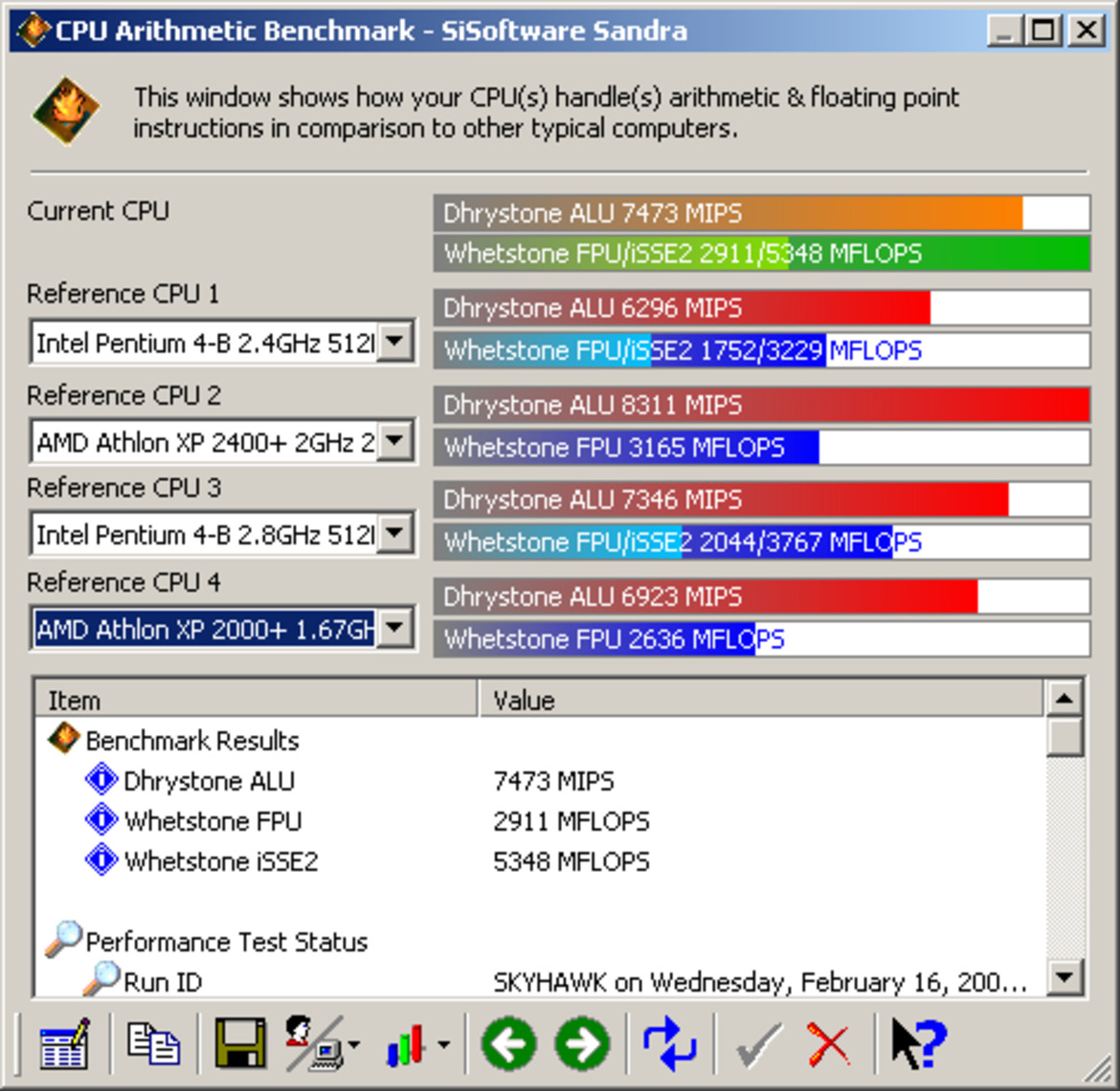Viewport: 1120px width, 1091px height.
Task: Click the bar chart toolbar icon
Action: [406, 1045]
